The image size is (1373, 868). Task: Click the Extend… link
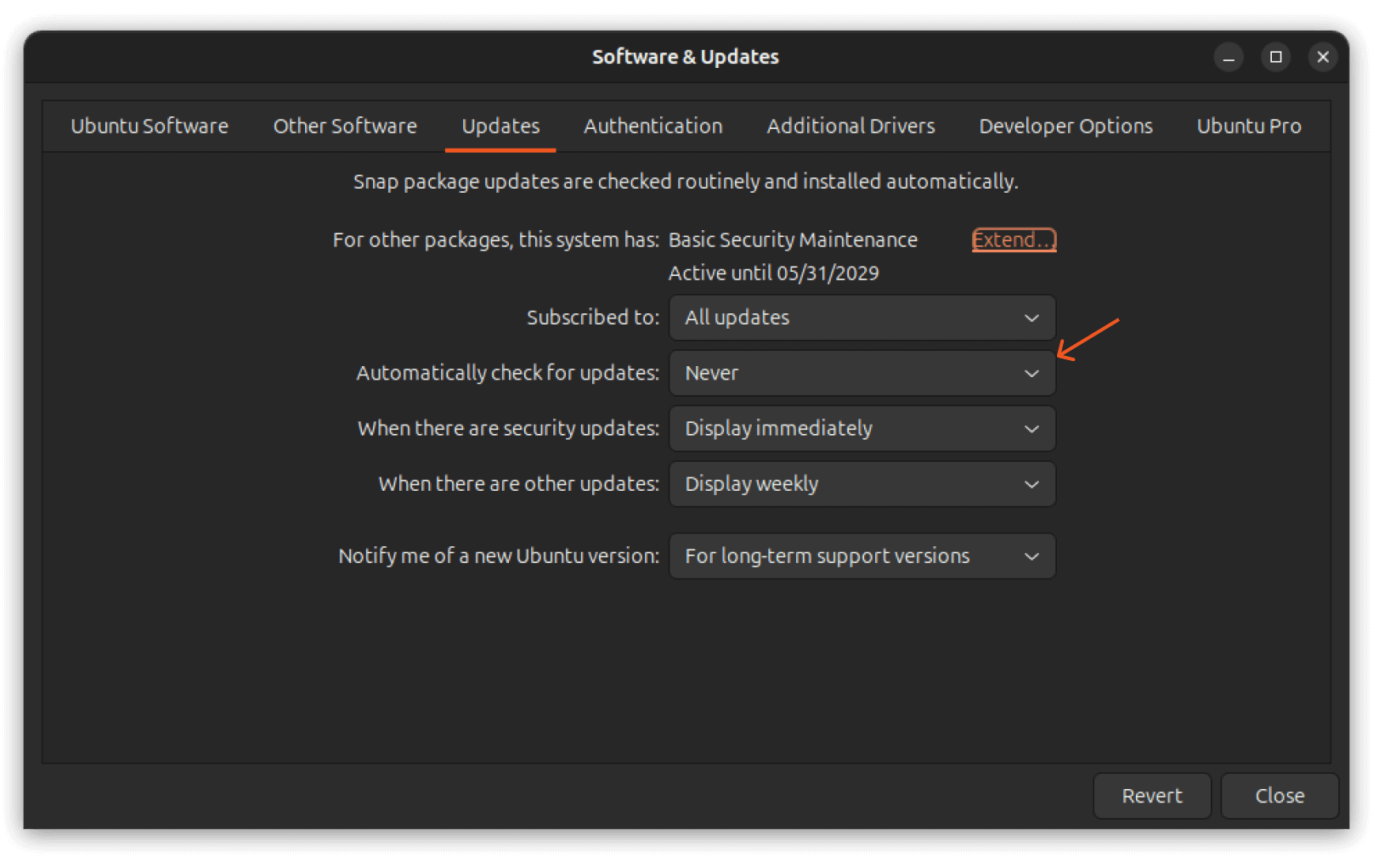1014,240
